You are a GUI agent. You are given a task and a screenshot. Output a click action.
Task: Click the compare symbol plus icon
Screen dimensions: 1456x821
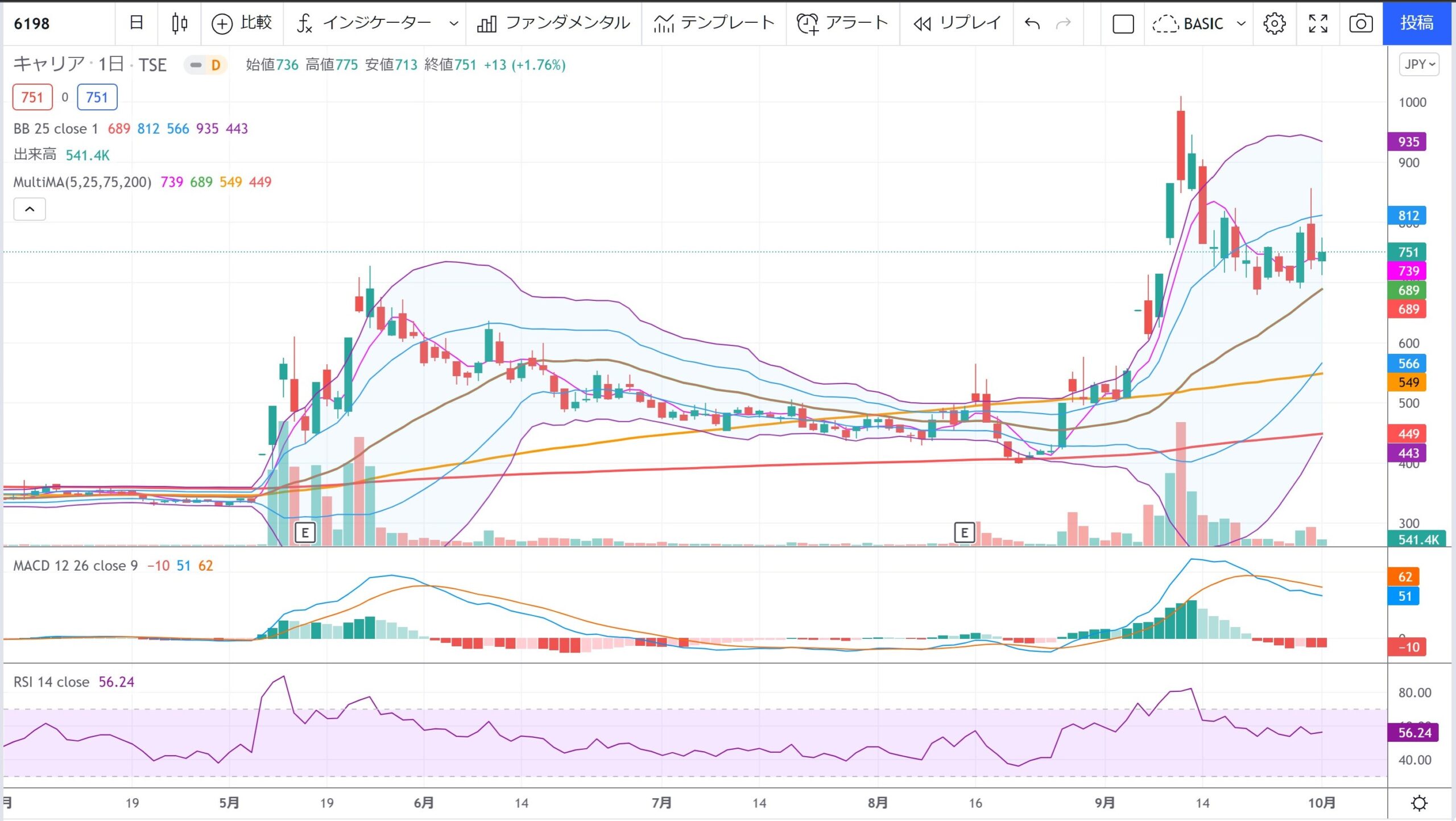pyautogui.click(x=222, y=24)
